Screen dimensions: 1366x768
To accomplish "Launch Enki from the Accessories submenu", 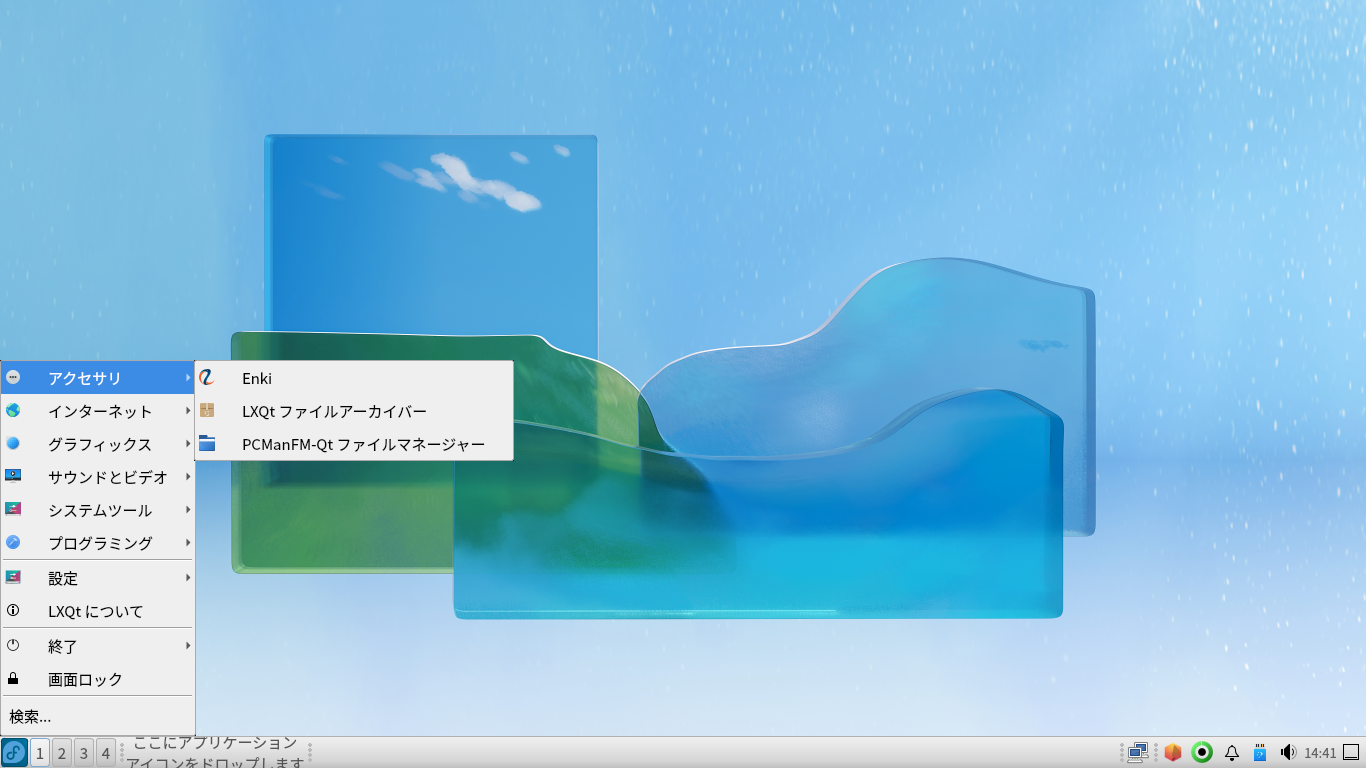I will (x=354, y=378).
